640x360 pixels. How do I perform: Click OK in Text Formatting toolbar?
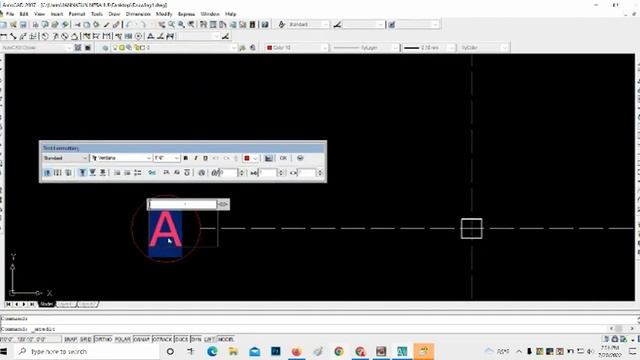(x=283, y=158)
